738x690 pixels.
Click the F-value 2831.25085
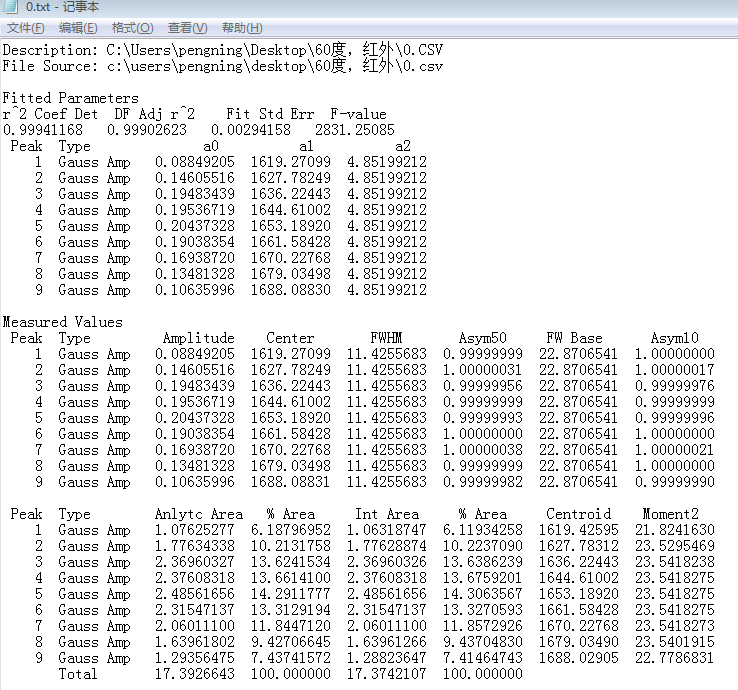click(355, 130)
